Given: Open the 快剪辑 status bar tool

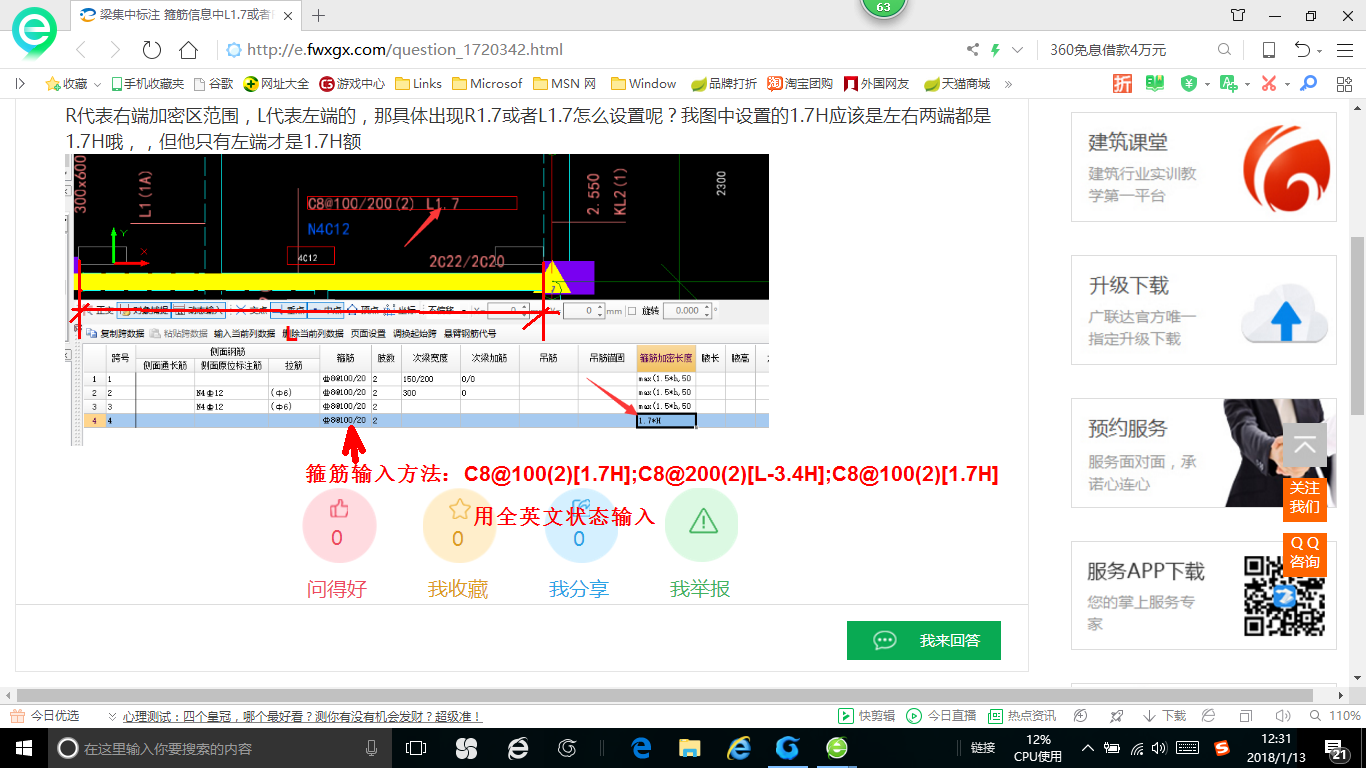Looking at the screenshot, I should point(866,716).
